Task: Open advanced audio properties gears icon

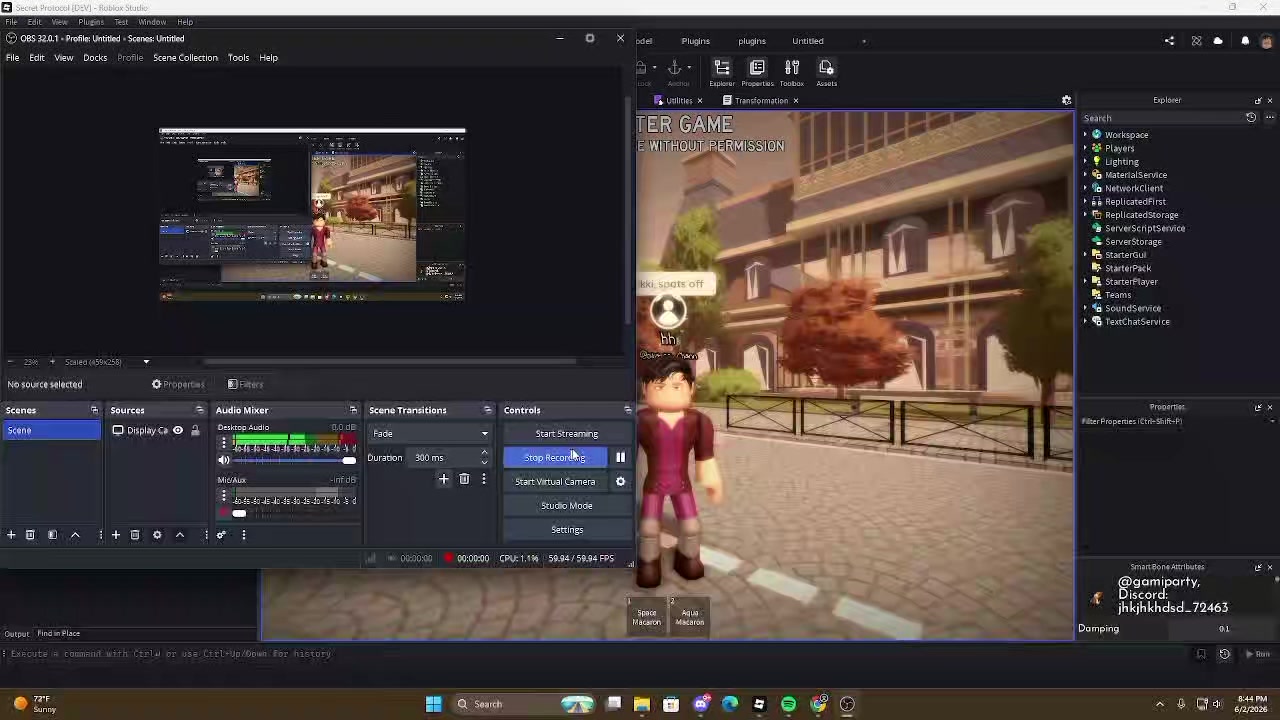Action: [221, 535]
